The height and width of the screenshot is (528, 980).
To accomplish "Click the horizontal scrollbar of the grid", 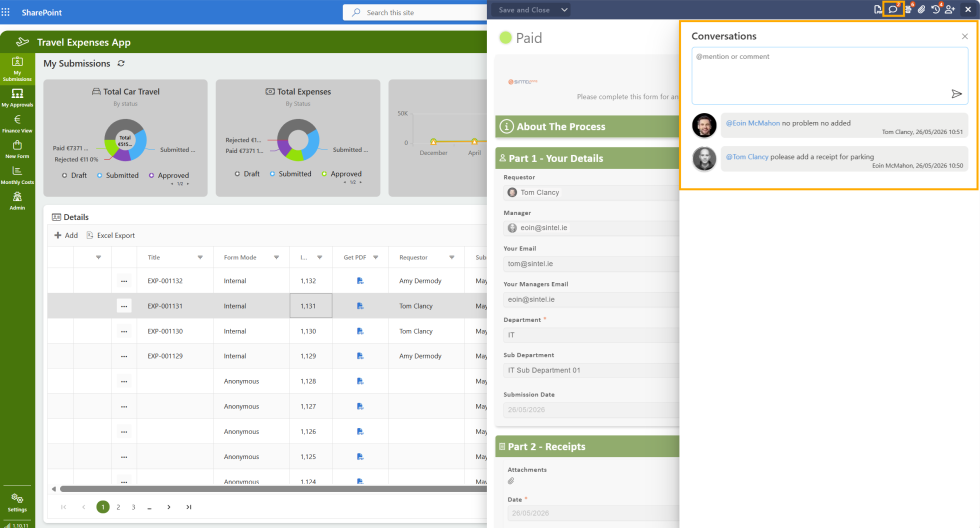I will (x=272, y=489).
